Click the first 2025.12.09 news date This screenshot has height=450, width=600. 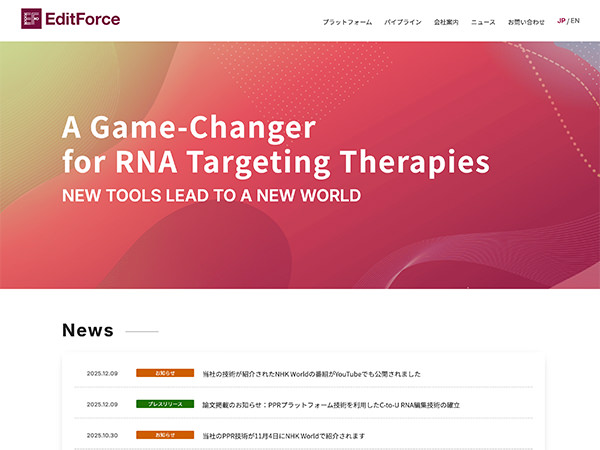tap(102, 373)
